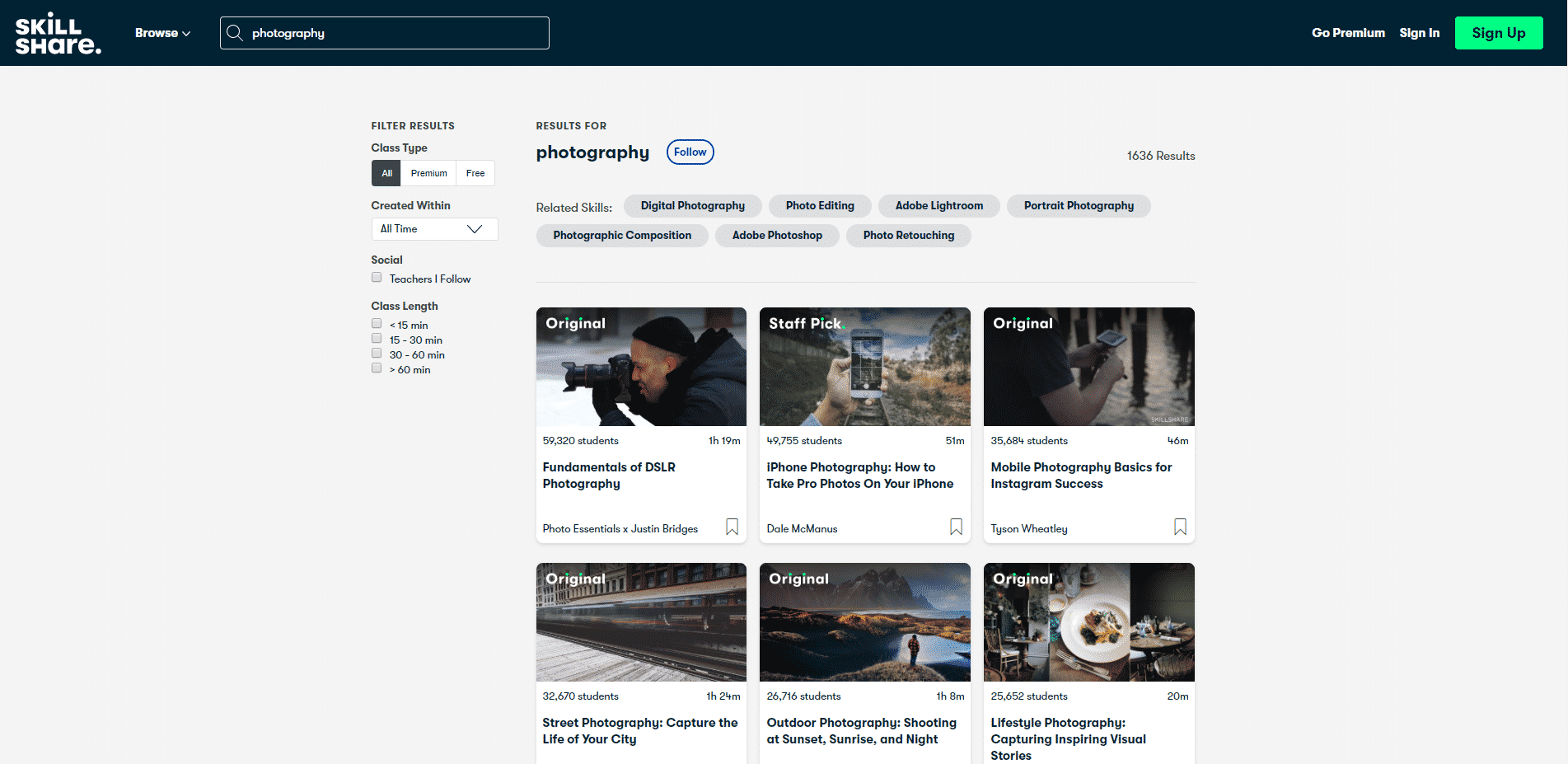Select the Adobe Lightroom related skill
Viewport: 1568px width, 764px height.
click(x=938, y=206)
